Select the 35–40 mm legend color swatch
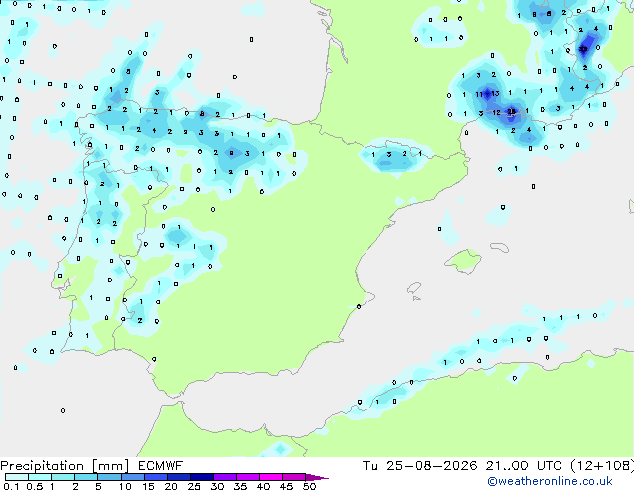The image size is (634, 490). click(x=247, y=477)
